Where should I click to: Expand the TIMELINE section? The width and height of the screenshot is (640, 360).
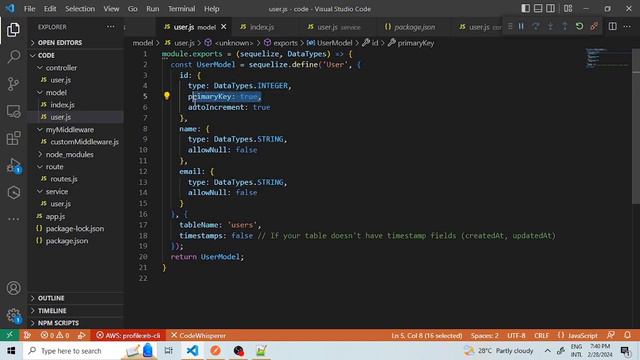(x=76, y=311)
